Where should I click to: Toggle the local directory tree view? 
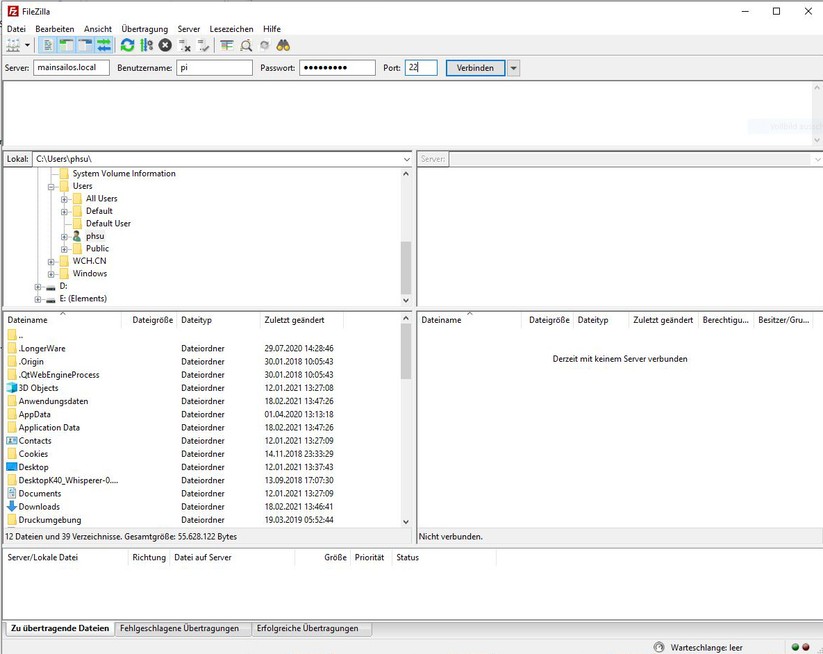click(67, 45)
